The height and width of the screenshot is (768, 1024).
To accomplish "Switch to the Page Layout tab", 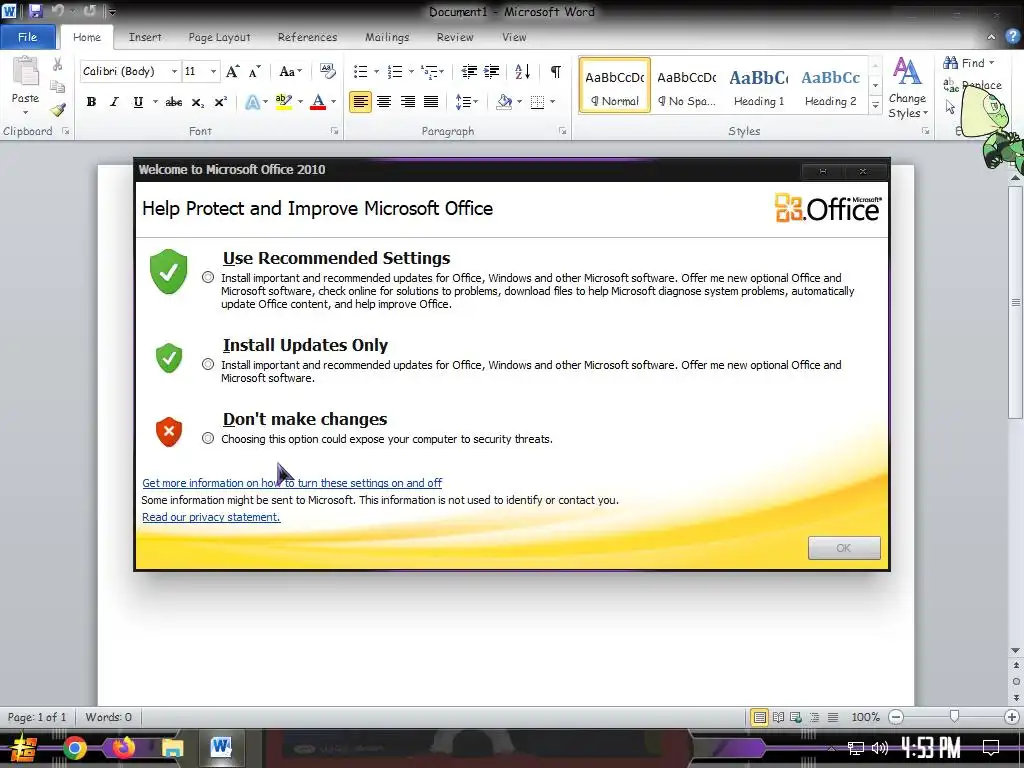I will pyautogui.click(x=219, y=37).
